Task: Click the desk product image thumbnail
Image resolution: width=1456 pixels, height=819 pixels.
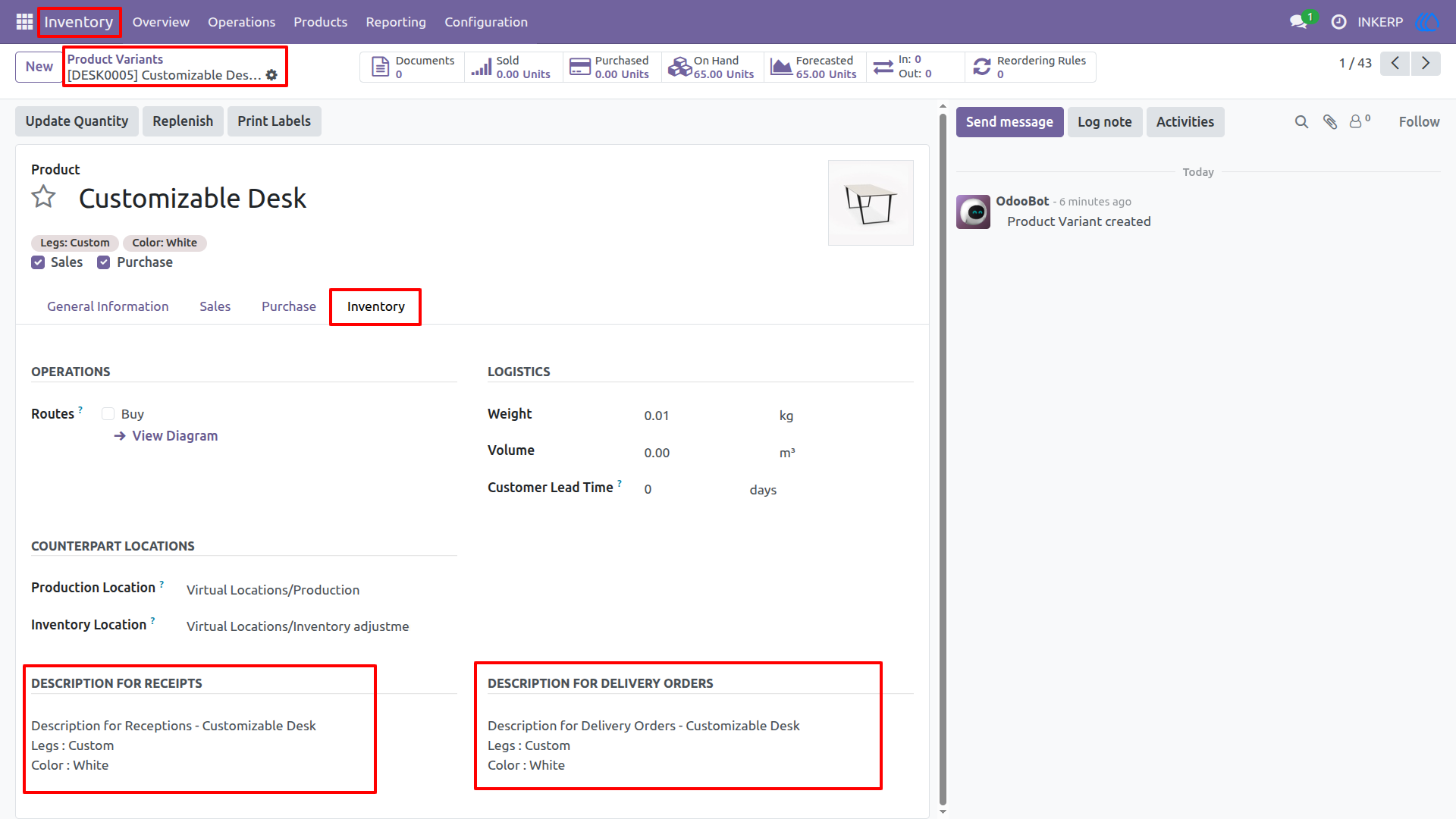Action: click(871, 202)
